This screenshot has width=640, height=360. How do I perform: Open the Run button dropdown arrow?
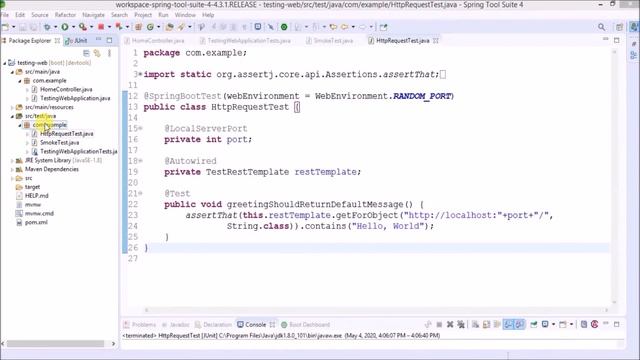click(73, 27)
